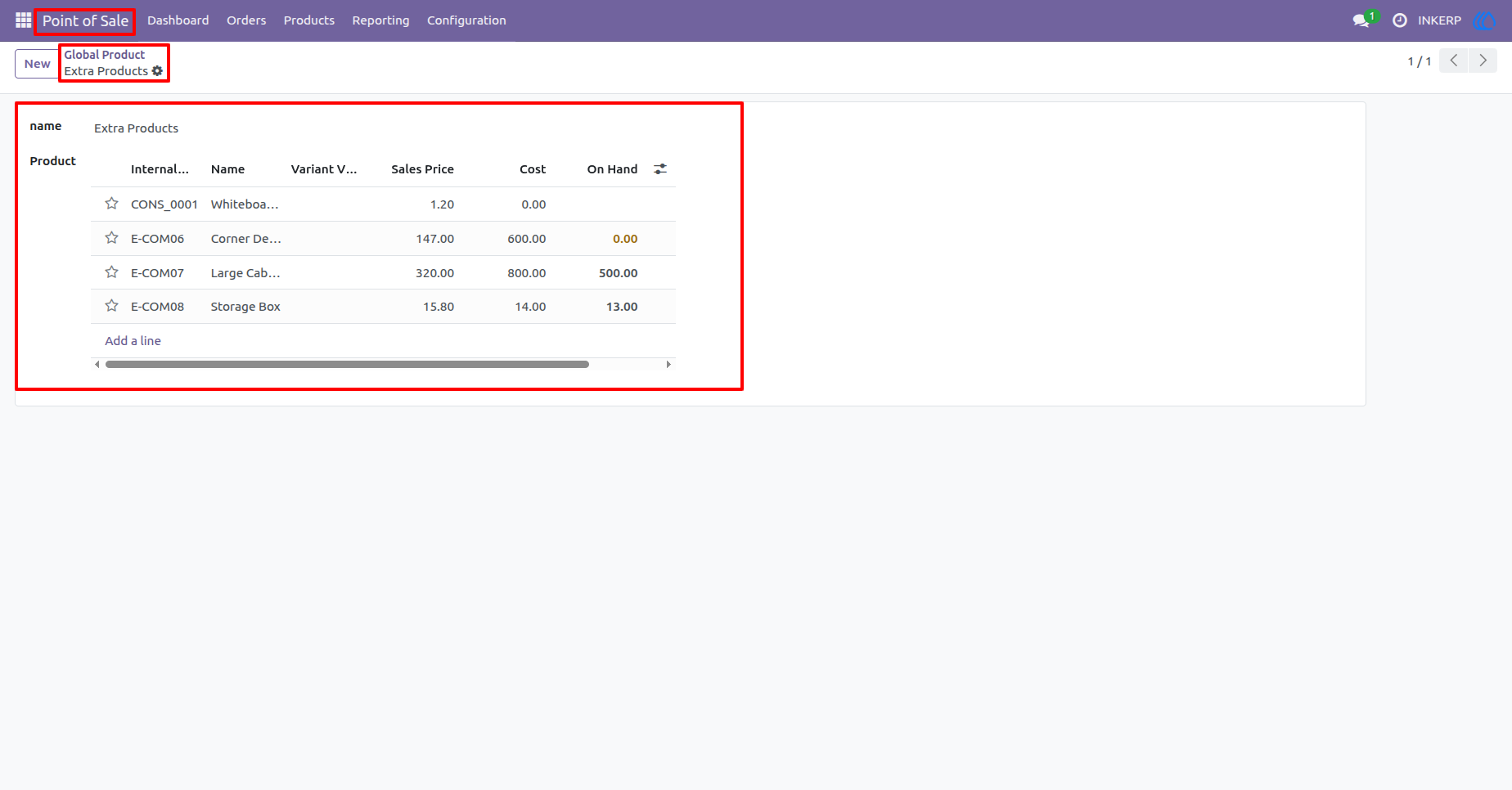
Task: Open optional columns adjust icon in table
Action: point(660,169)
